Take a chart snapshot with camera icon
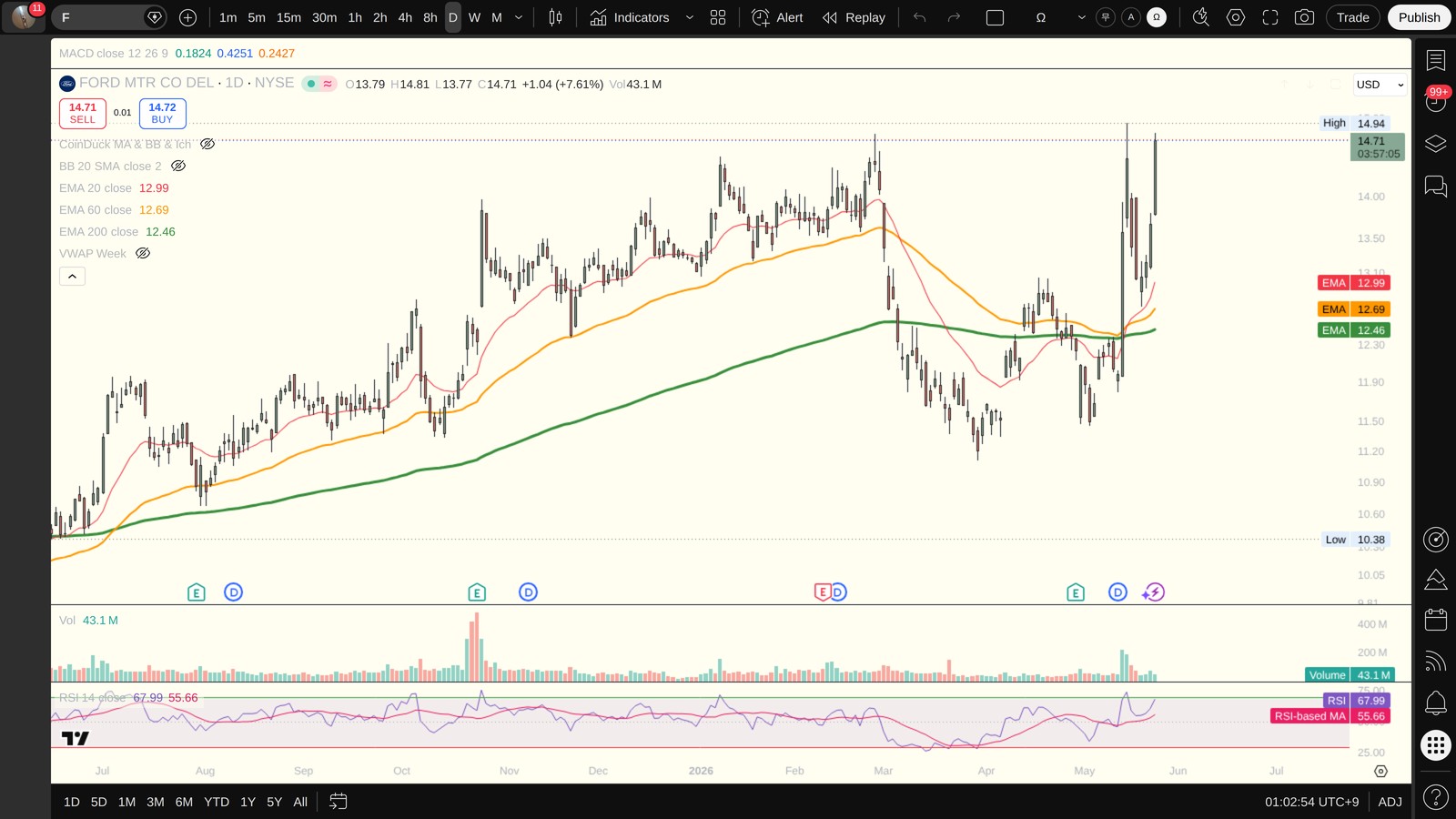 point(1304,17)
